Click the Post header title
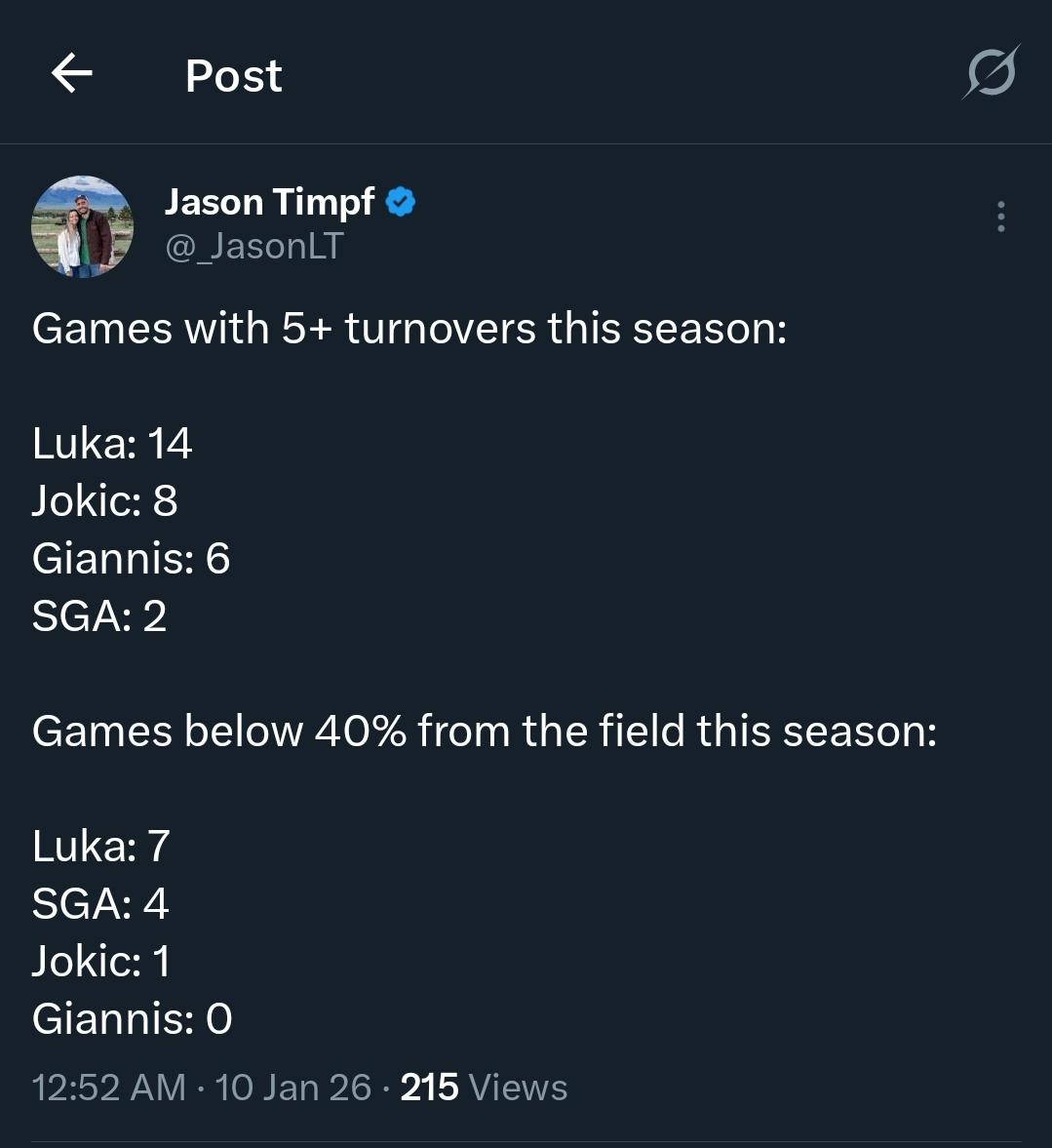Viewport: 1052px width, 1148px height. coord(234,75)
